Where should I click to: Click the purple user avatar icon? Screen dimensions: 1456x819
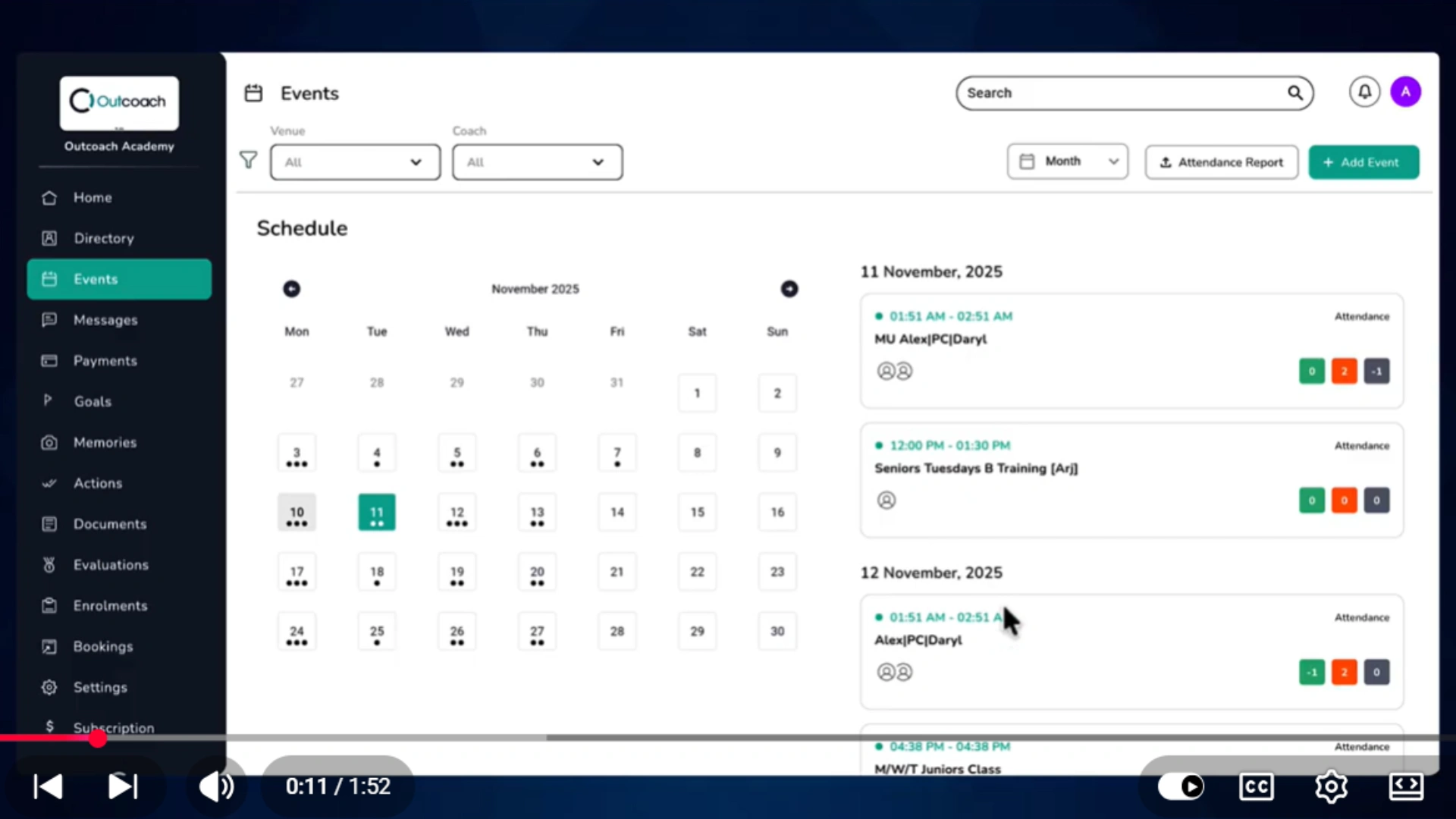pyautogui.click(x=1405, y=93)
